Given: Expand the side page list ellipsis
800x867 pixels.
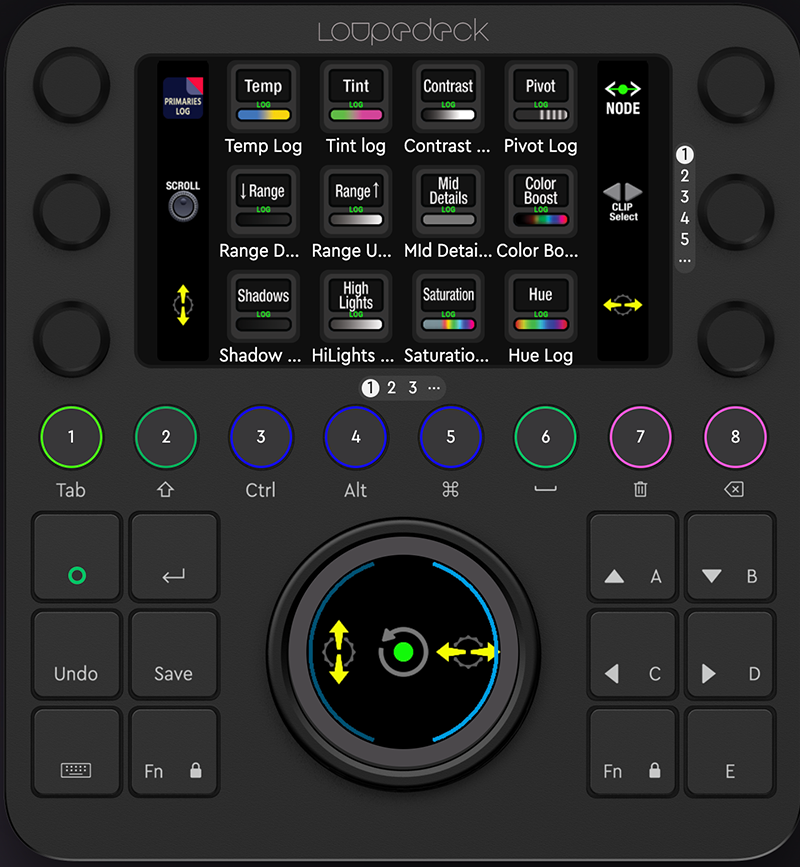Looking at the screenshot, I should coord(685,258).
